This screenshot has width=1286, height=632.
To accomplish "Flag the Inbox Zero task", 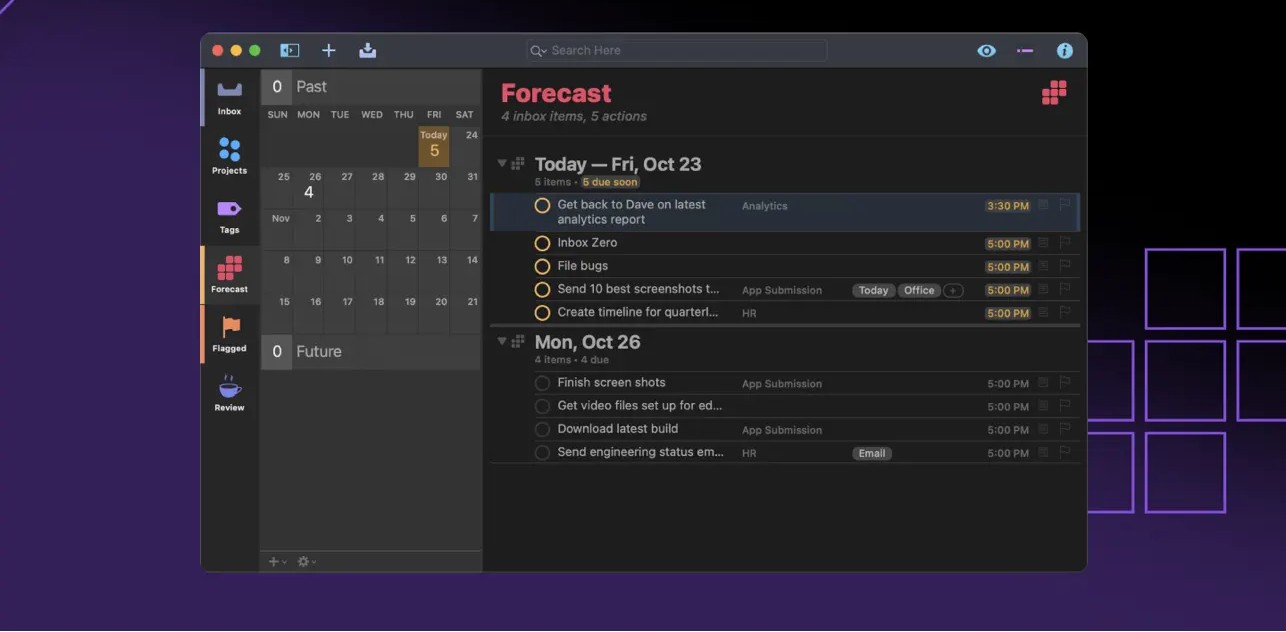I will (x=1064, y=243).
